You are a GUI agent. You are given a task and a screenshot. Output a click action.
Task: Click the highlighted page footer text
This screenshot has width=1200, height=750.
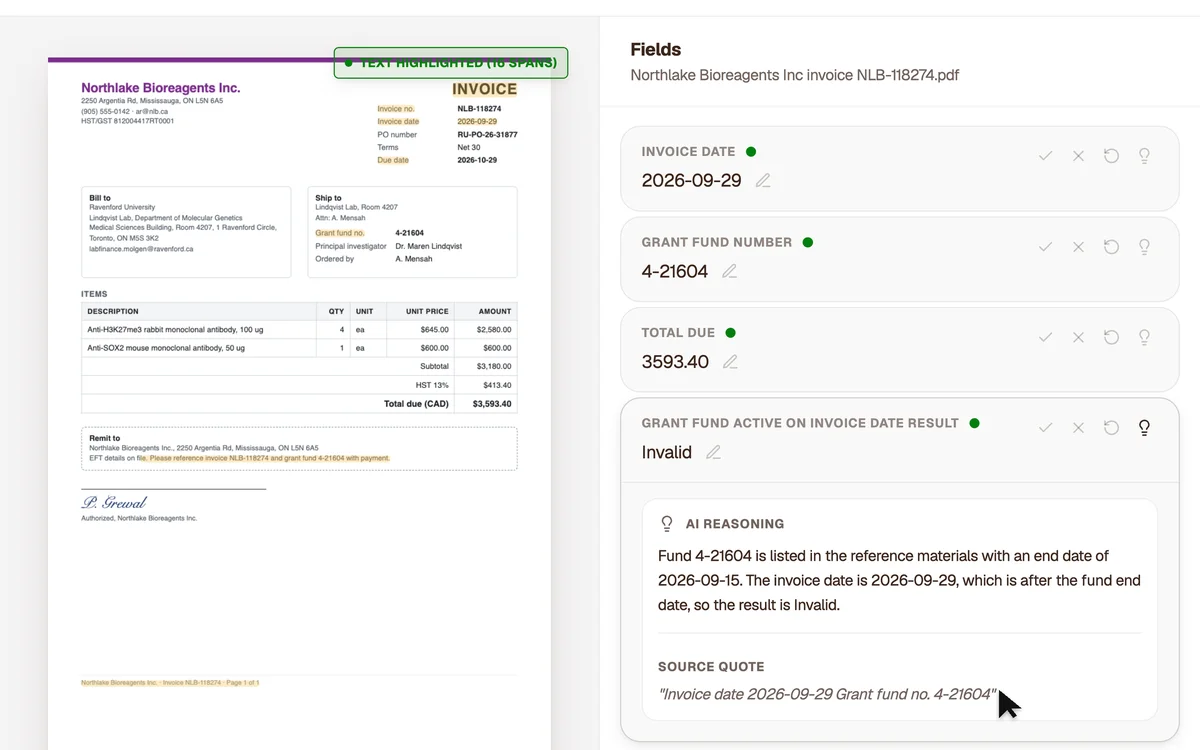pos(170,683)
